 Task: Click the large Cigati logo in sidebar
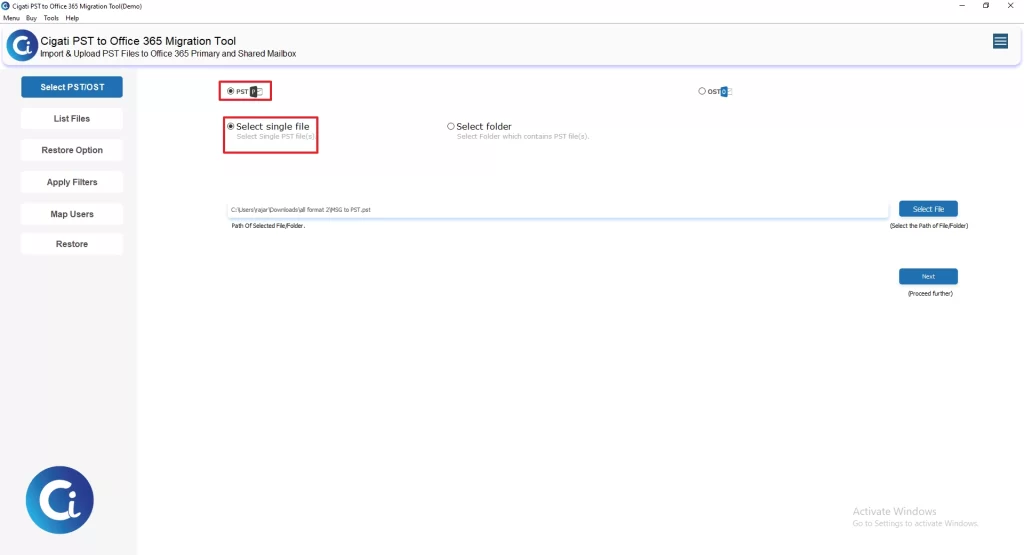click(x=59, y=500)
